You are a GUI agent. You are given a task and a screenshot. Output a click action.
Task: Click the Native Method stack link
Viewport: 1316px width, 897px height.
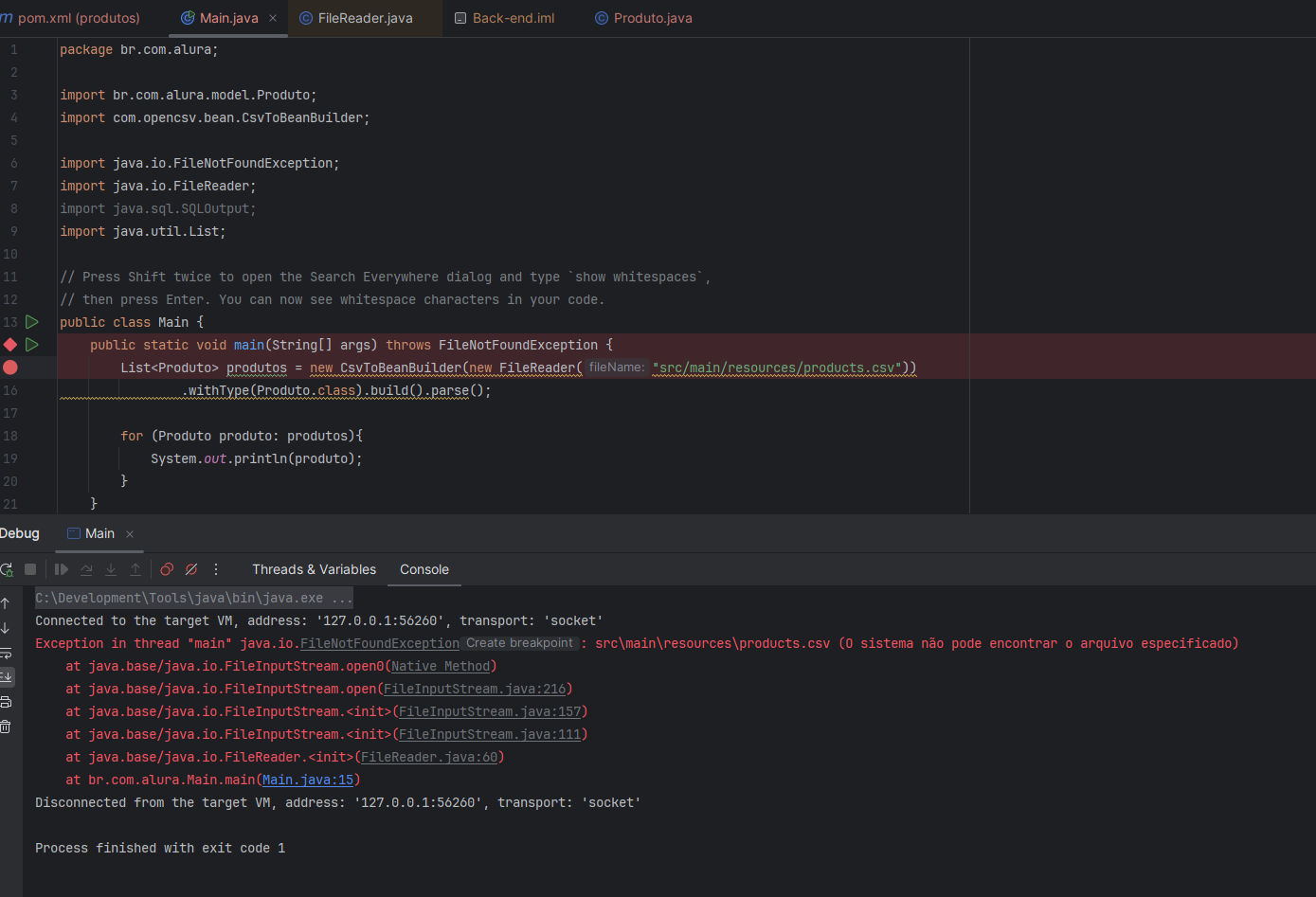[x=441, y=666]
